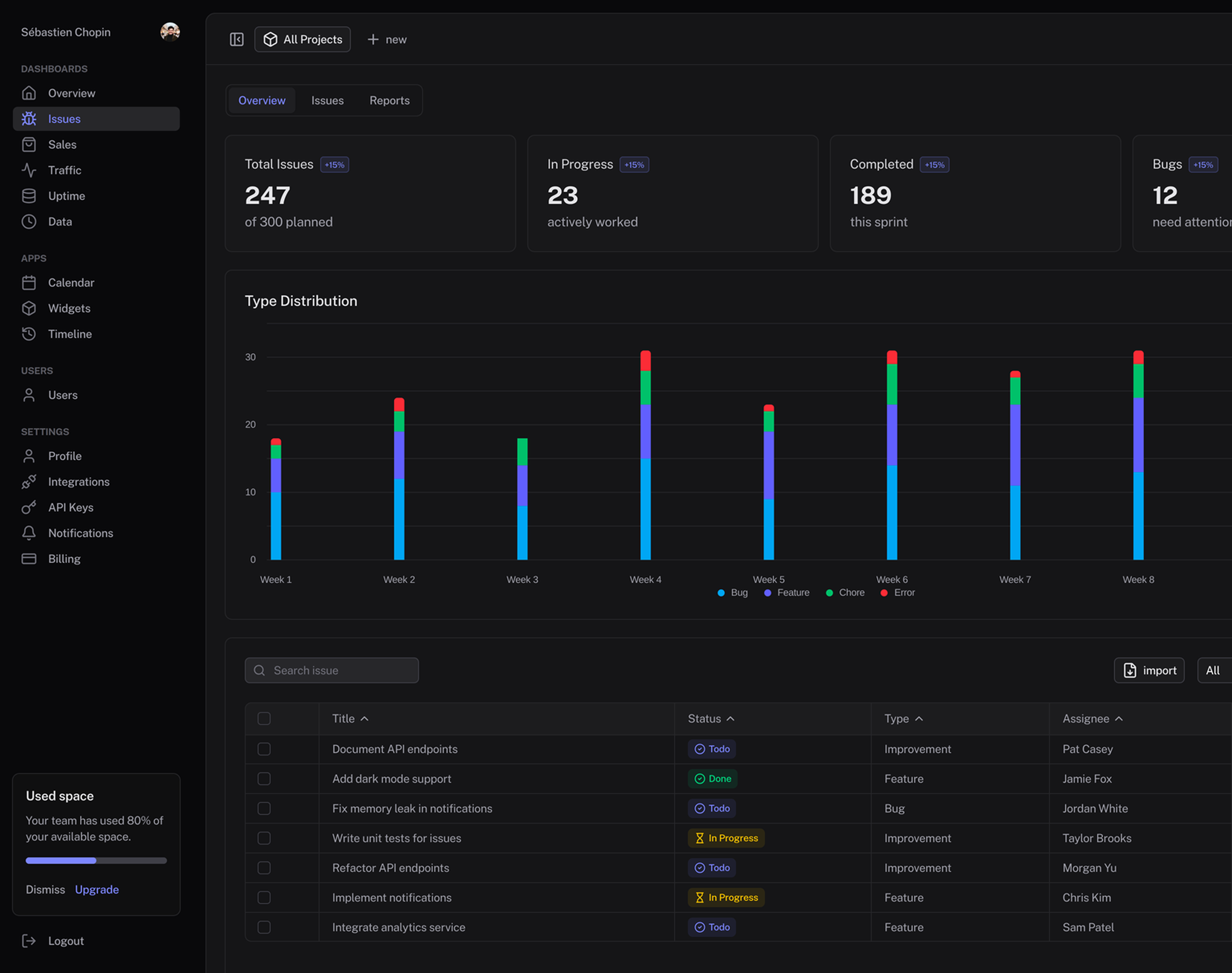This screenshot has width=1232, height=973.
Task: Check the checkbox for Fix memory leak in notifications
Action: click(x=264, y=808)
